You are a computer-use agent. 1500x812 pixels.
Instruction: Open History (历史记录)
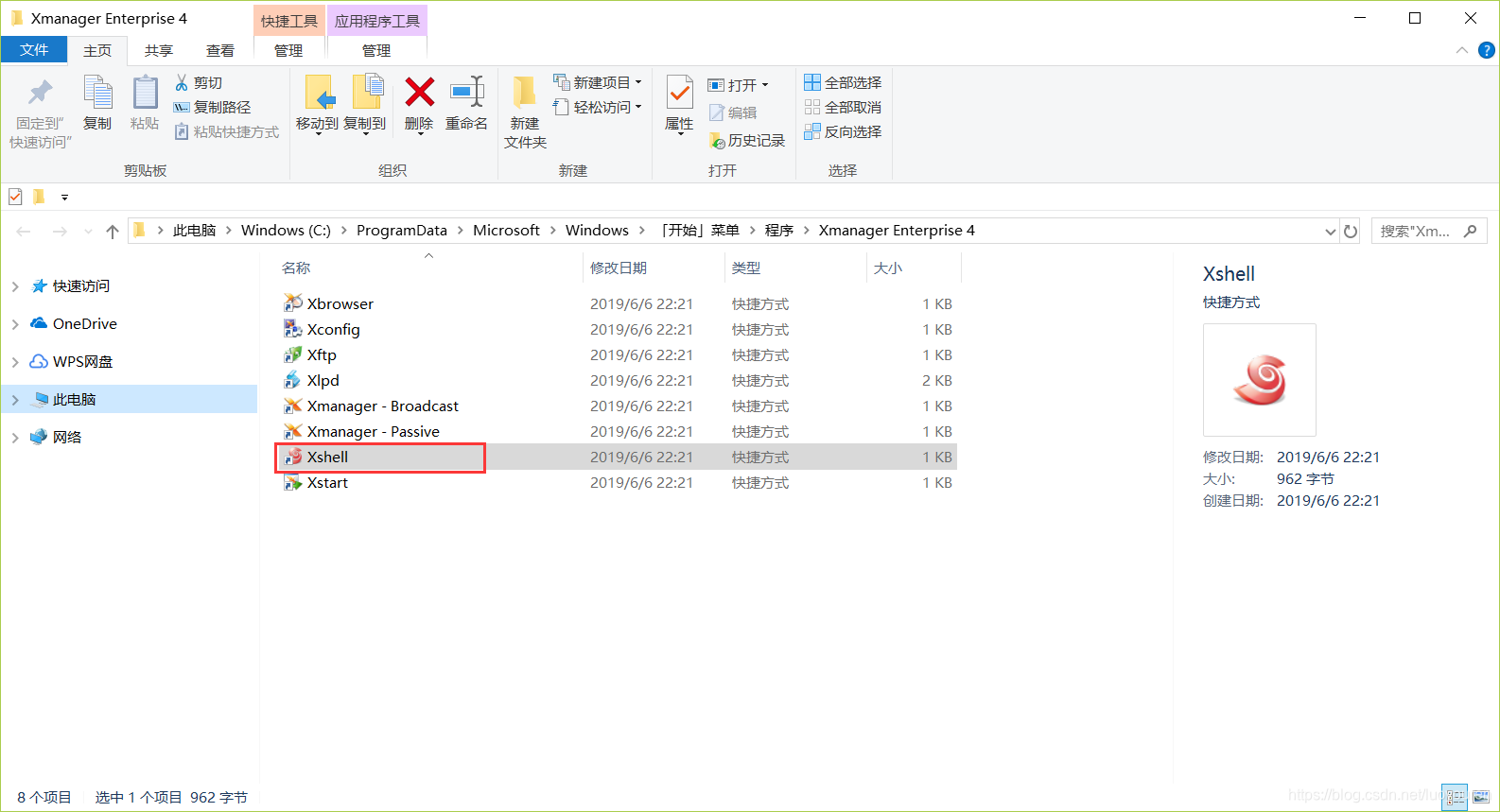[x=747, y=141]
